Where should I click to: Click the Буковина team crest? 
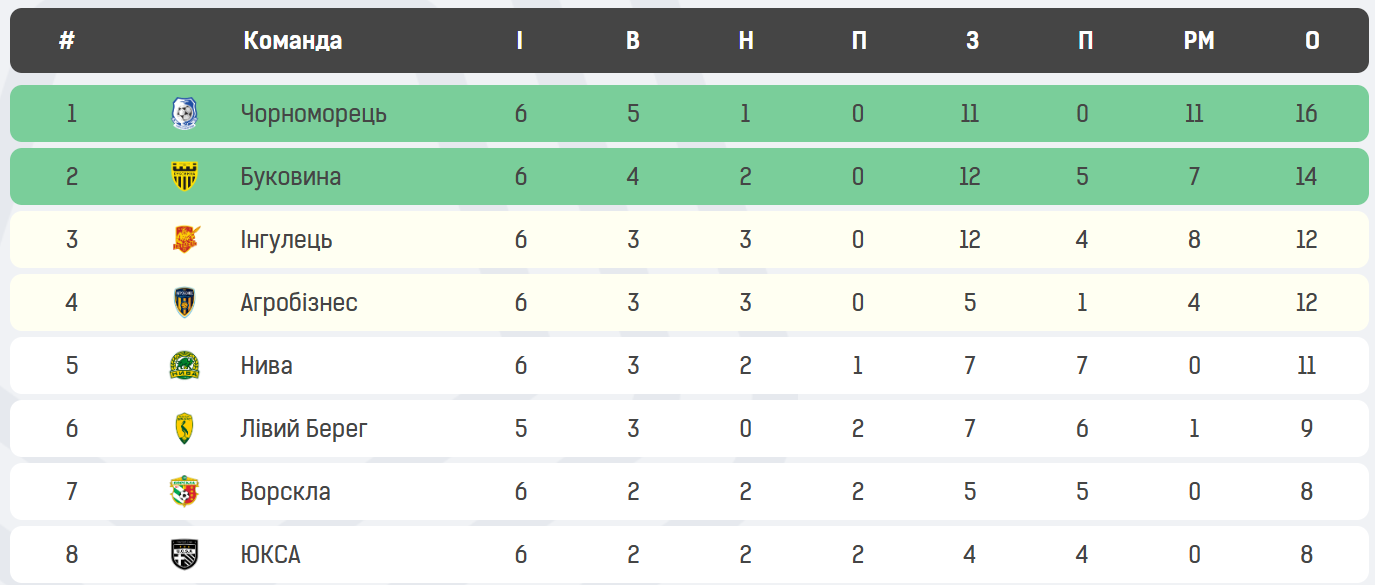[x=184, y=176]
